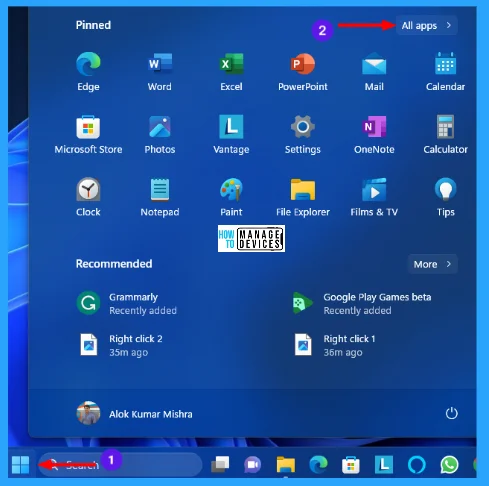Open the Right click 2 file
This screenshot has width=489, height=486.
point(121,345)
